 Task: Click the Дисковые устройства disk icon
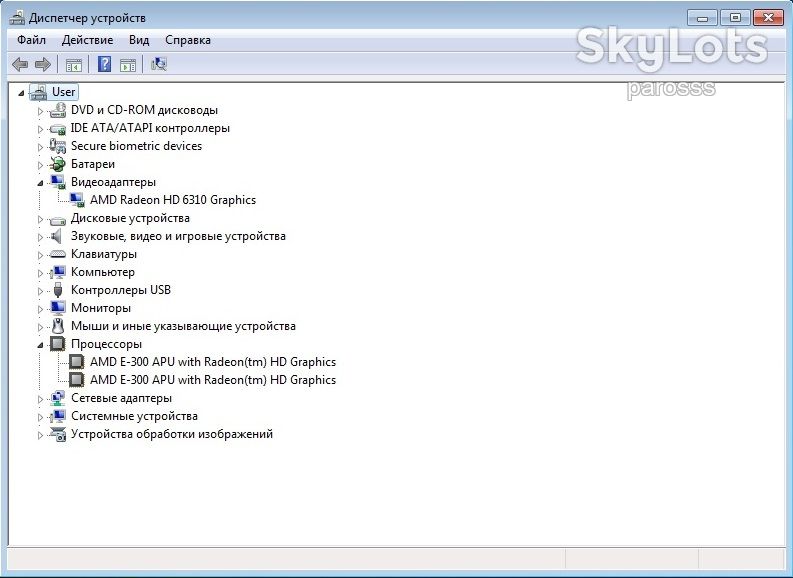[58, 219]
